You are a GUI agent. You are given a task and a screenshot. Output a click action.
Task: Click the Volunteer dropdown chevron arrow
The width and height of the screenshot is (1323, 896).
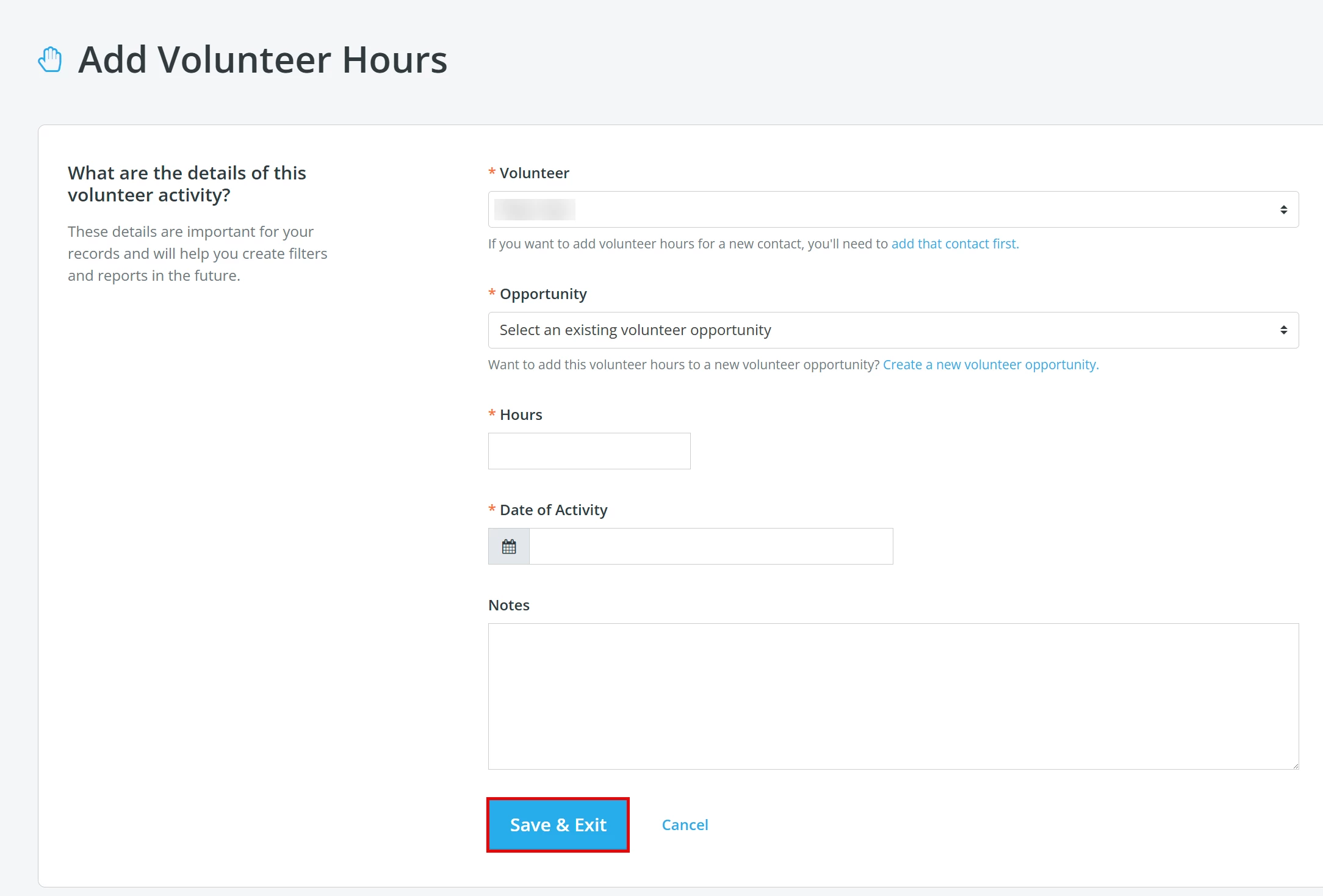pyautogui.click(x=1284, y=209)
